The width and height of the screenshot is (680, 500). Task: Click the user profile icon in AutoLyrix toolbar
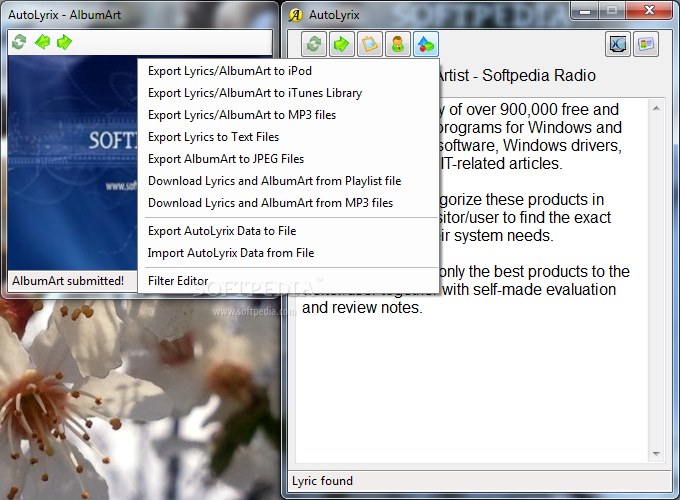[397, 44]
